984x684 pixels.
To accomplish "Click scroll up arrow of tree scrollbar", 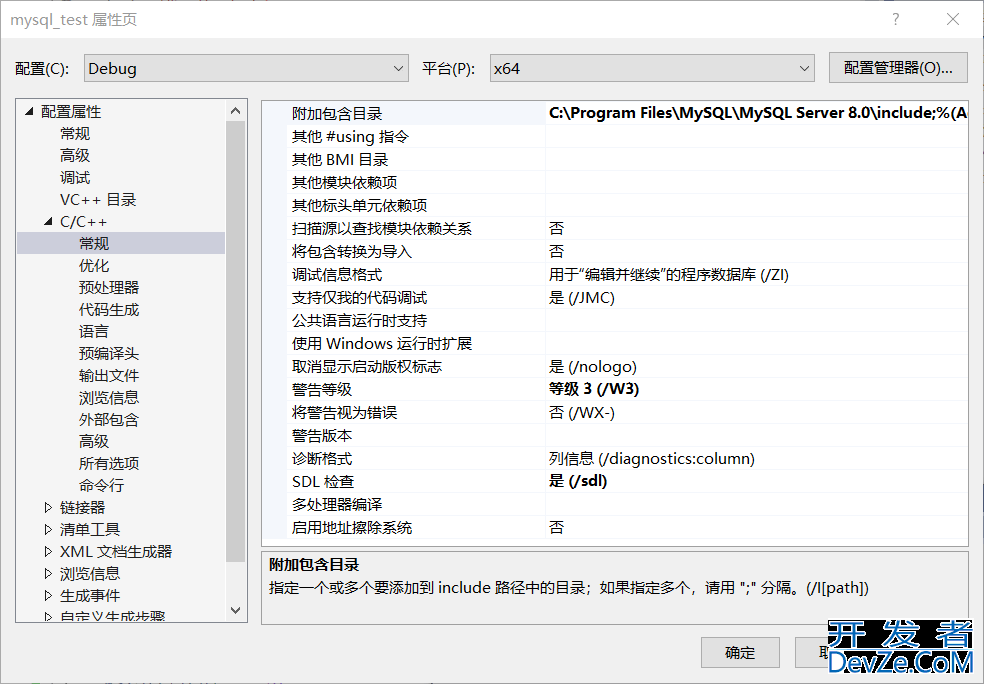I will point(235,111).
